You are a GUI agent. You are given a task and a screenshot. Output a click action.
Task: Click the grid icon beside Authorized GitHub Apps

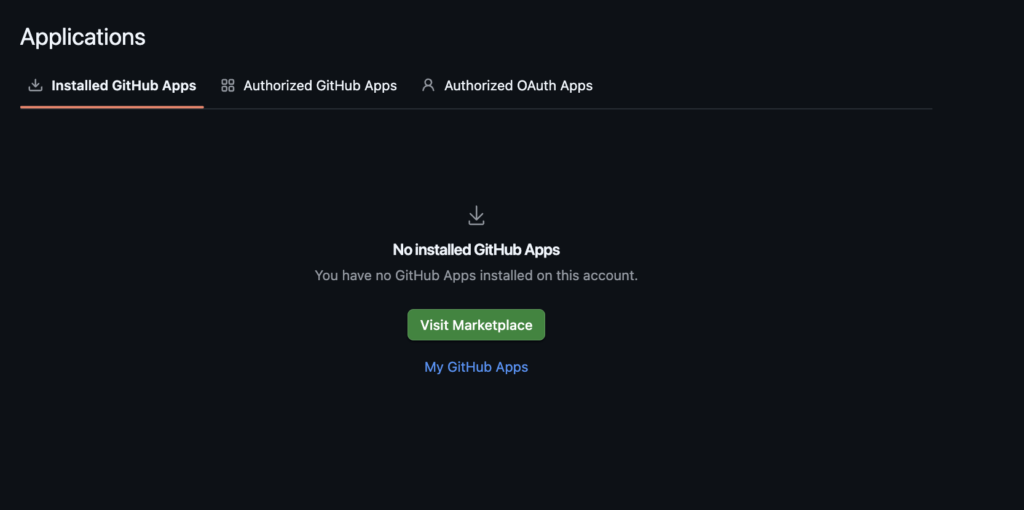[x=228, y=86]
